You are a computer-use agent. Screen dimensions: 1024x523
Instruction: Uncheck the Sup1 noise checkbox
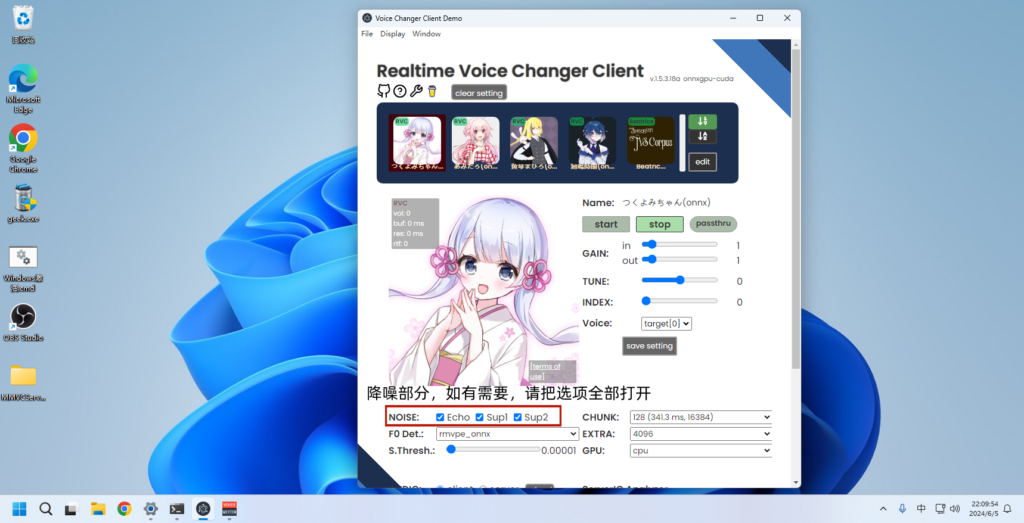point(479,417)
